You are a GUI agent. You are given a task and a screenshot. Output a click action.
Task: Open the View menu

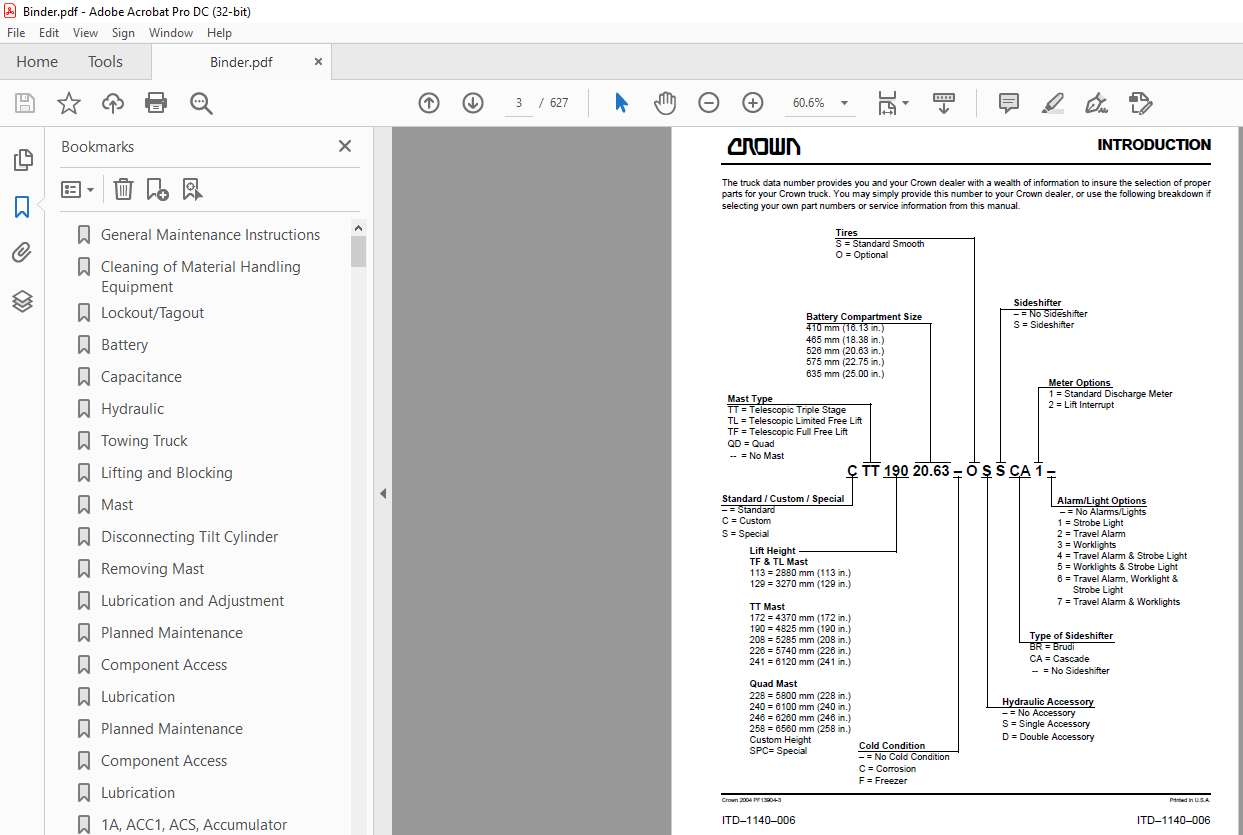click(x=85, y=33)
